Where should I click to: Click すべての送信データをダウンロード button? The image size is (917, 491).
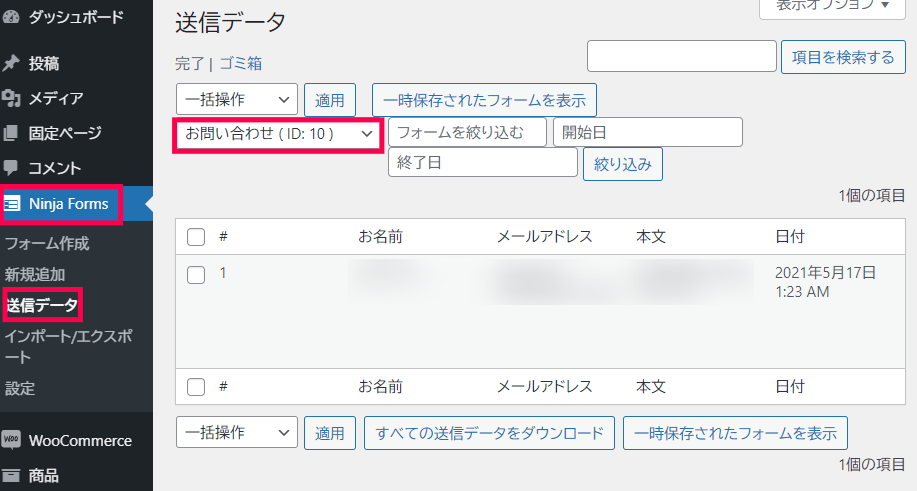pos(489,433)
